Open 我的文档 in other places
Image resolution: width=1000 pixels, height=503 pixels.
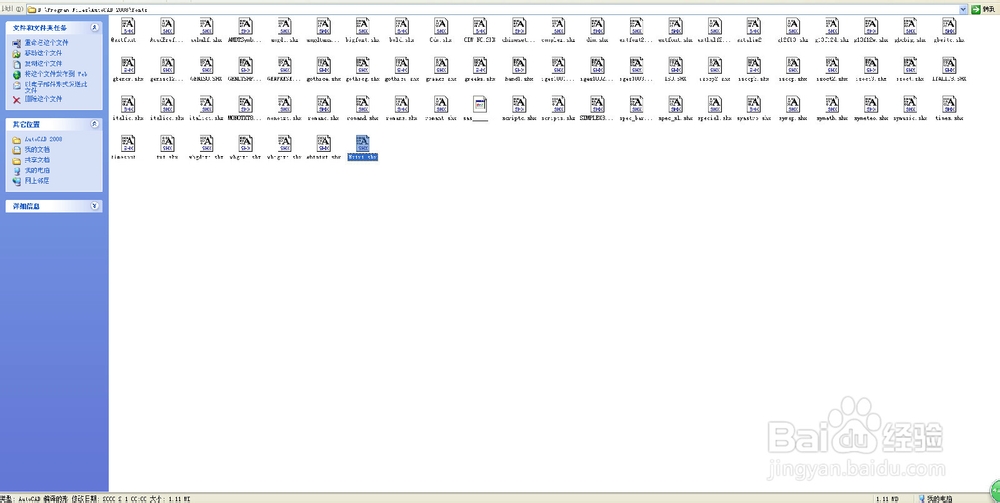click(x=37, y=149)
